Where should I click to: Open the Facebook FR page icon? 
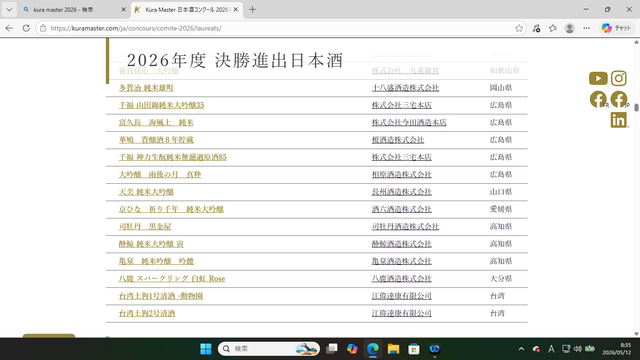(598, 99)
